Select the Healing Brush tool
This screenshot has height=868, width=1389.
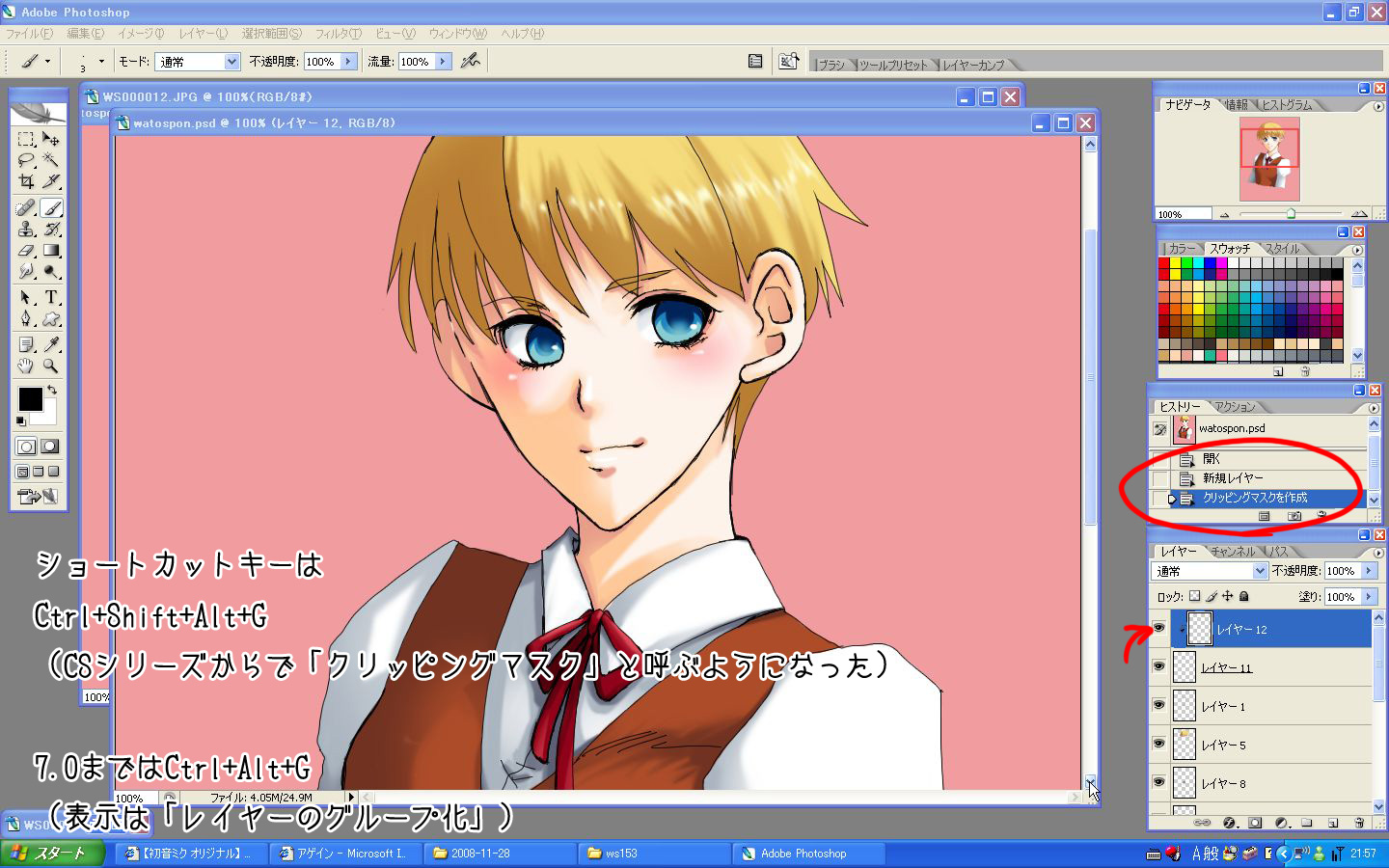pos(26,207)
